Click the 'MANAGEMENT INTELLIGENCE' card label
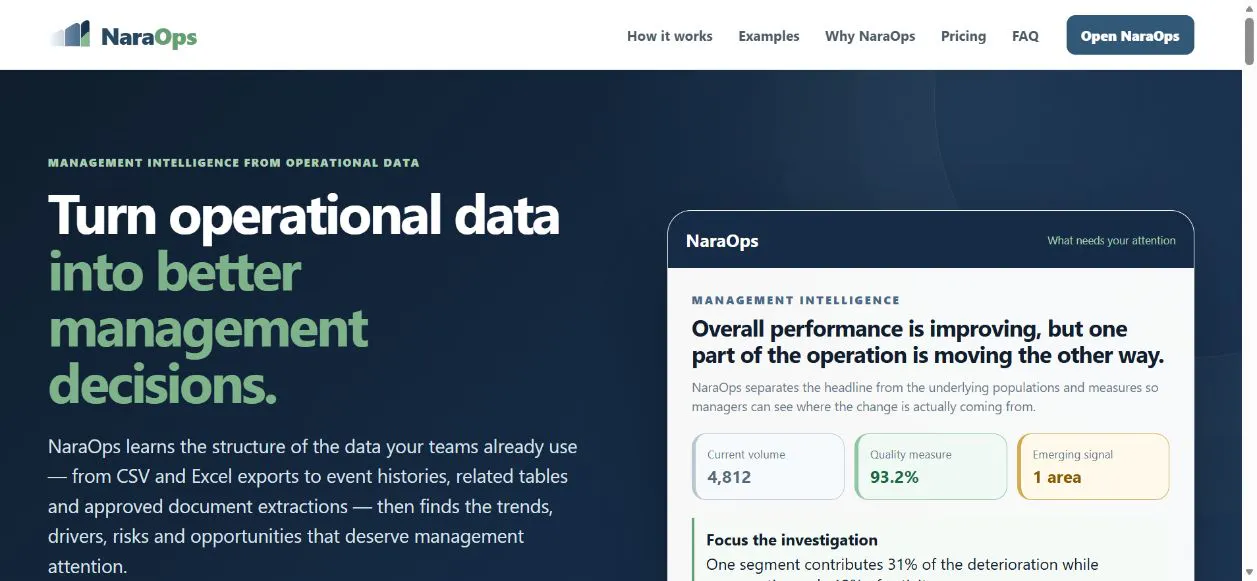Screen dimensions: 1257x581 click(796, 300)
